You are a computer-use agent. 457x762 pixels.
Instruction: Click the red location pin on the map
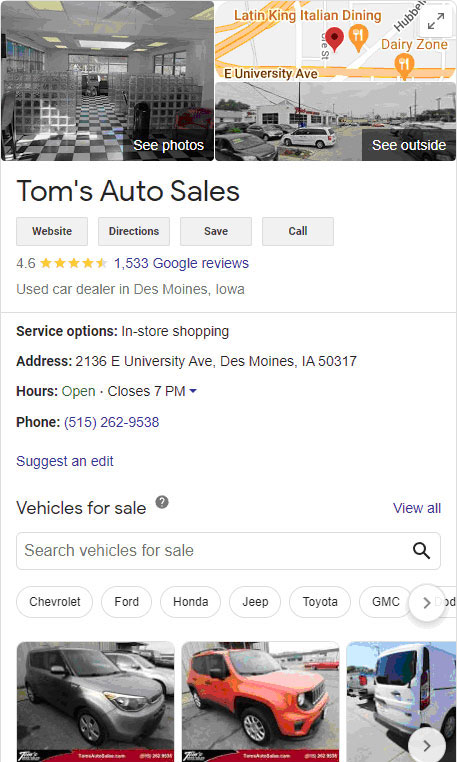coord(334,39)
